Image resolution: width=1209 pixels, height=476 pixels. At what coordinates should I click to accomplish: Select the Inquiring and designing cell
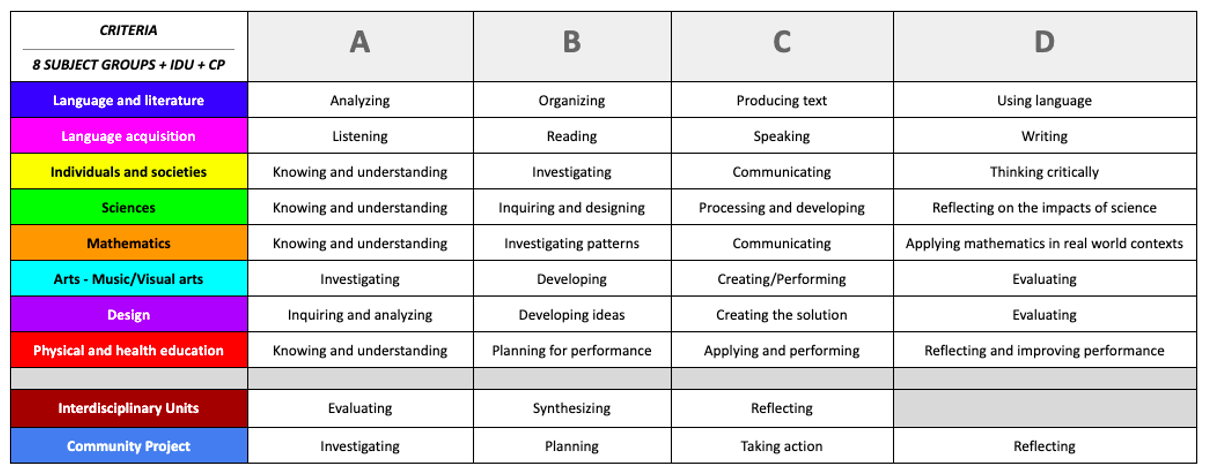[x=572, y=208]
